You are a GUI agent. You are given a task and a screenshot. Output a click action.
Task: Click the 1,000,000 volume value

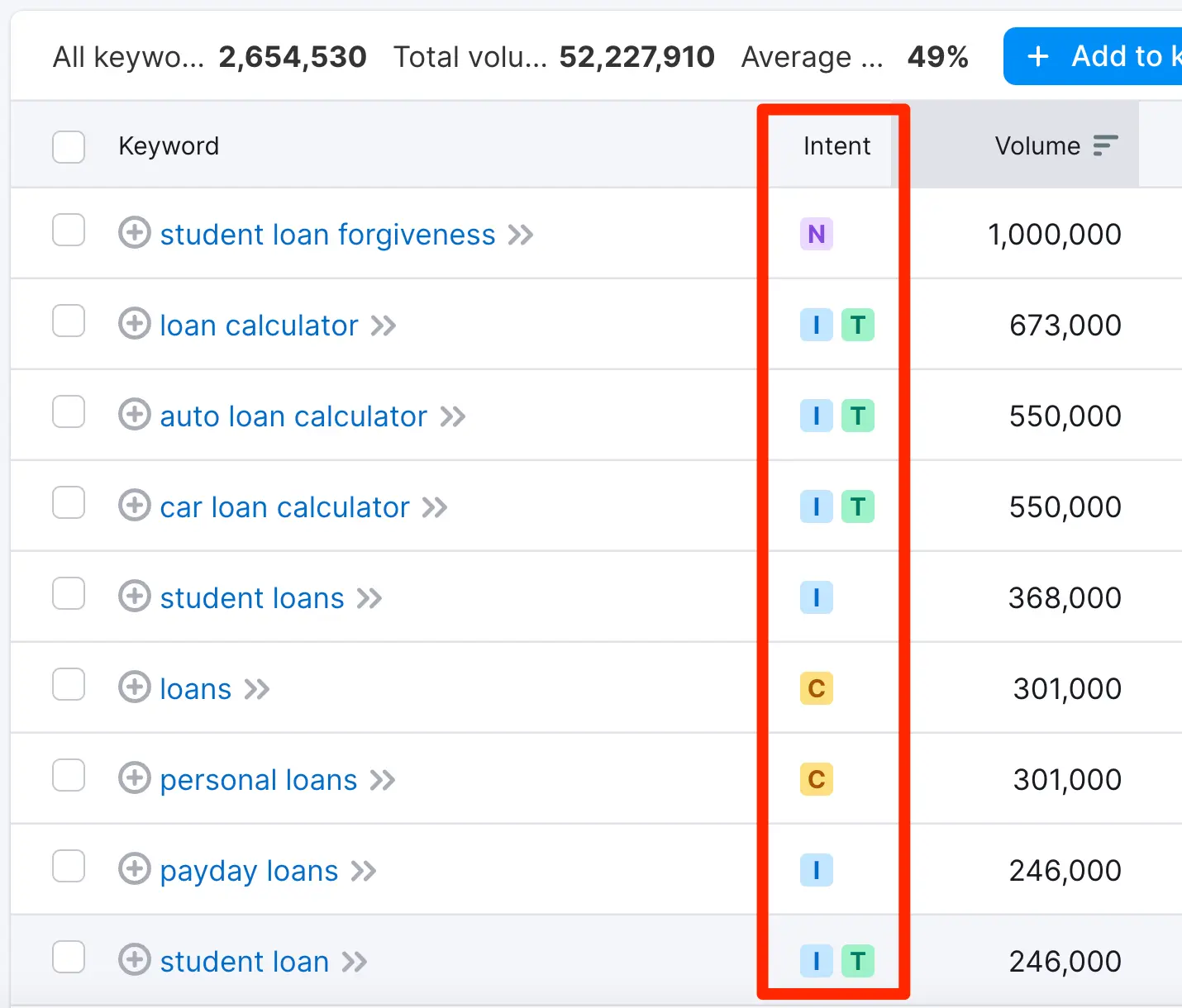1054,235
